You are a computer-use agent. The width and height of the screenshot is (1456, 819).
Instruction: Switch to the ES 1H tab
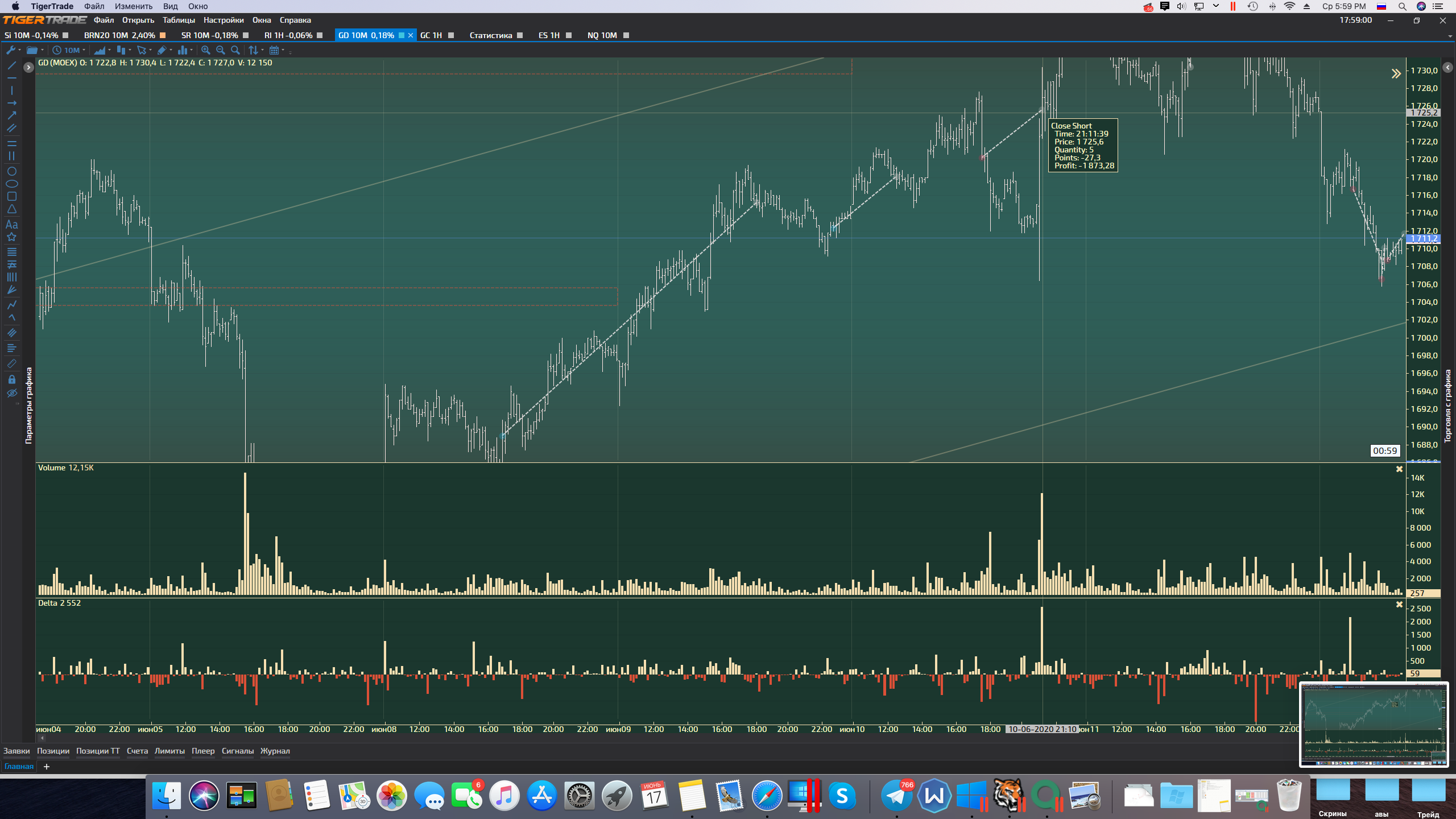549,35
